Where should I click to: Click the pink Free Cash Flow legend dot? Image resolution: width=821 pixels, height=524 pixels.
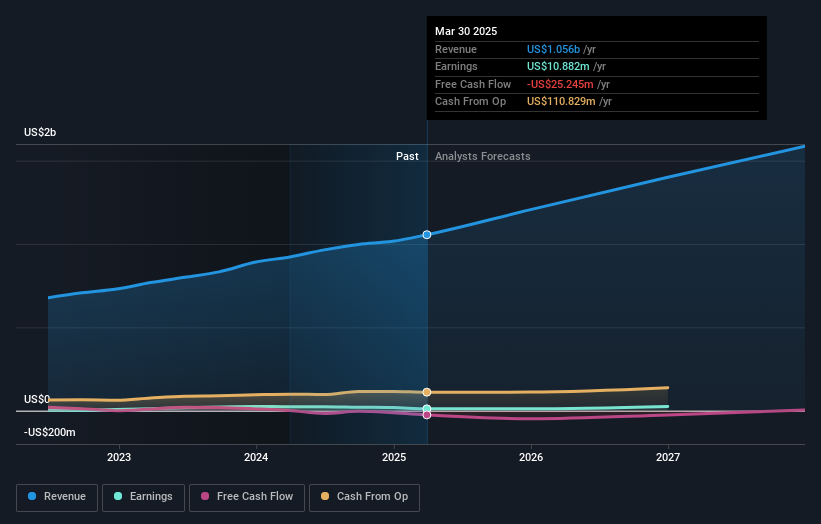point(205,496)
